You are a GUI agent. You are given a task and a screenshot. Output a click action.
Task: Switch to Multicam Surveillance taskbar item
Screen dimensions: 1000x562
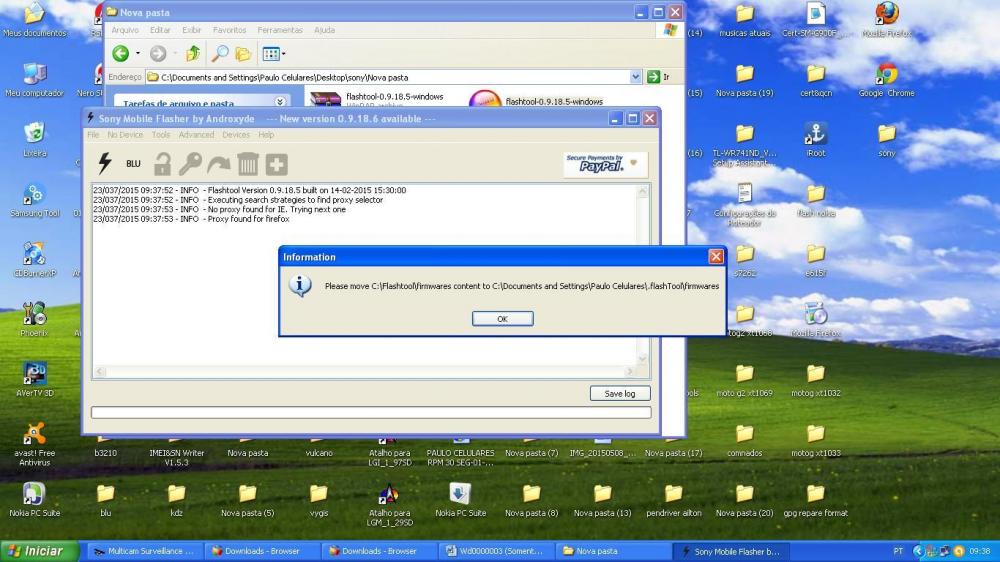[x=143, y=551]
